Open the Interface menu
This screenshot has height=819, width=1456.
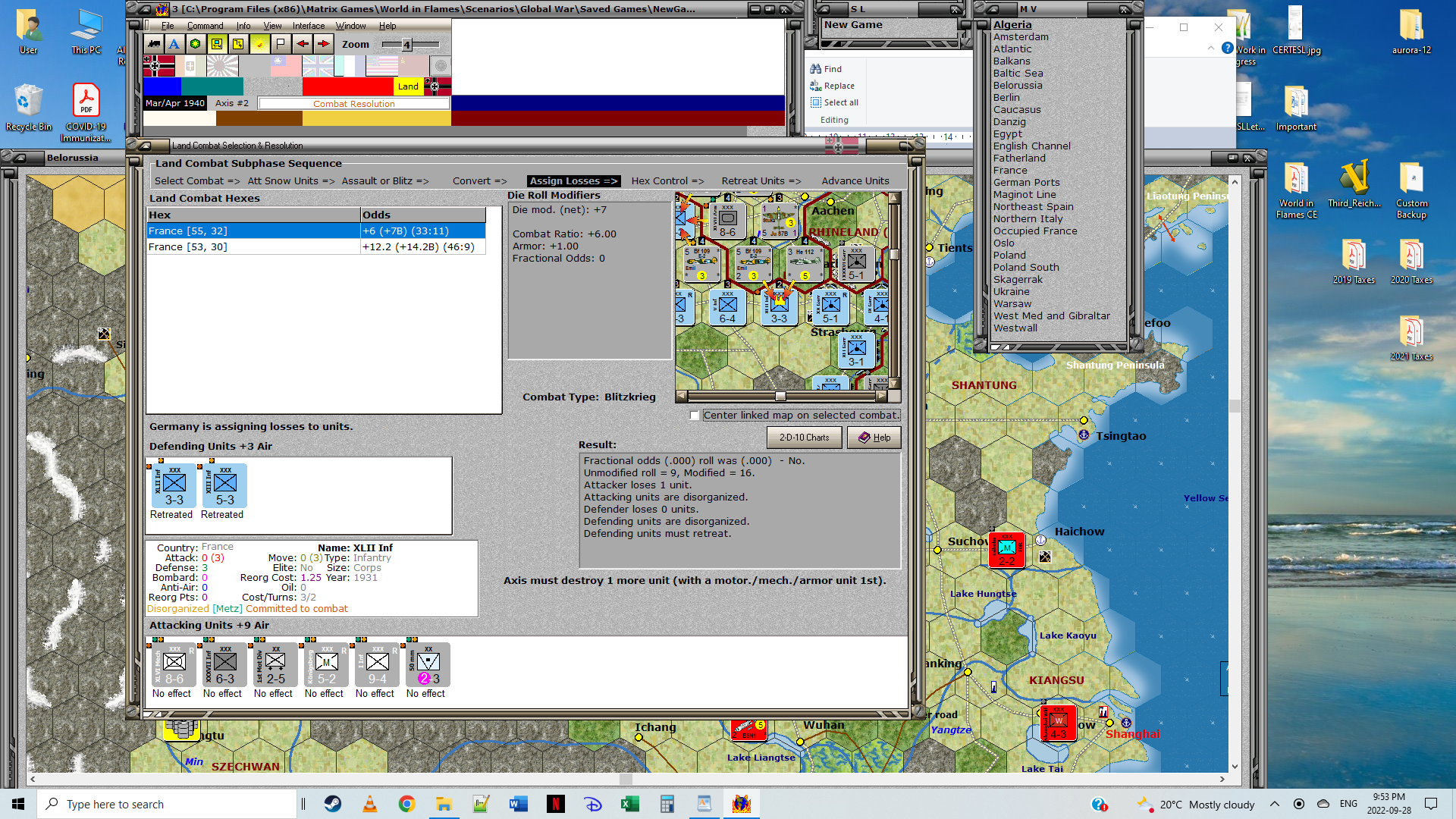click(309, 26)
